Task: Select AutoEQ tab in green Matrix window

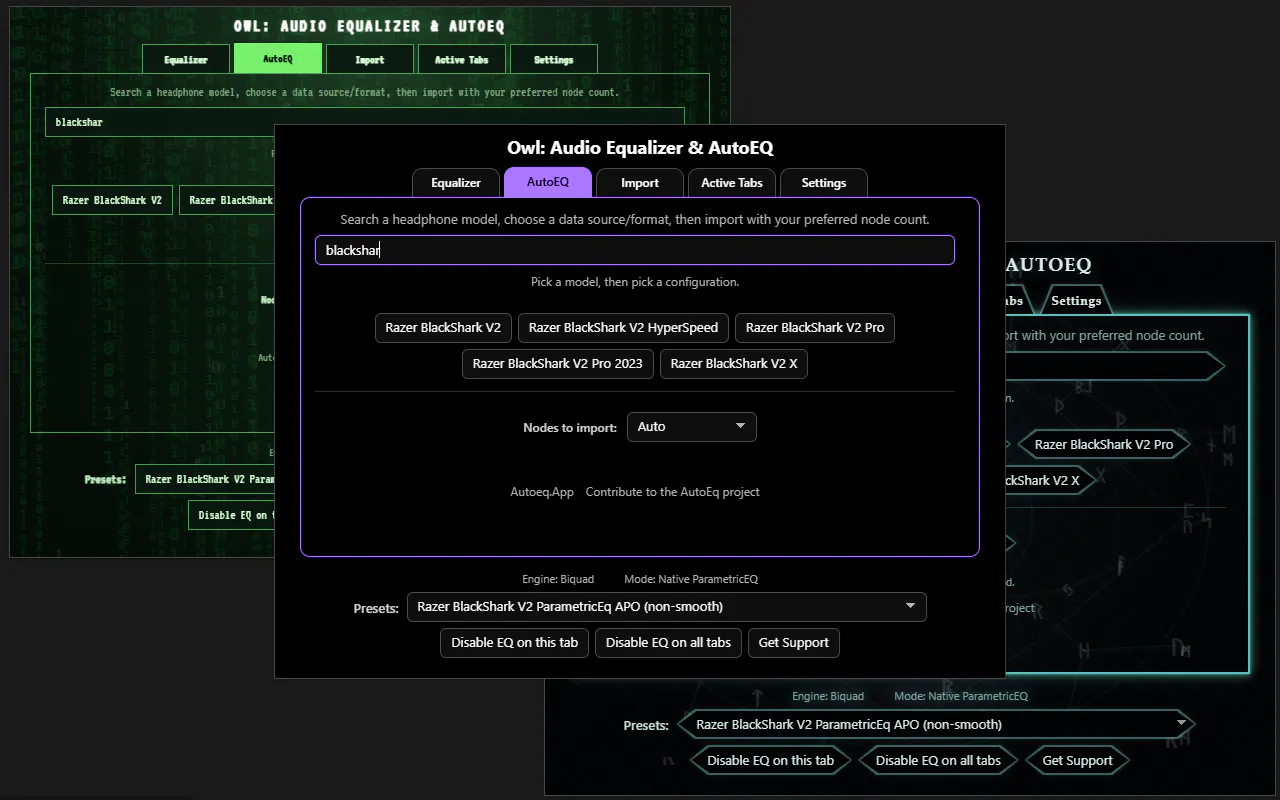Action: (x=278, y=59)
